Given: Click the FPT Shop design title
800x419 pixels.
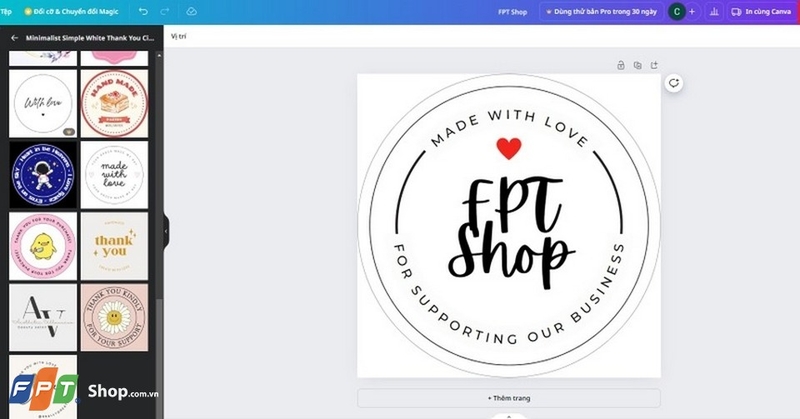Looking at the screenshot, I should point(512,12).
